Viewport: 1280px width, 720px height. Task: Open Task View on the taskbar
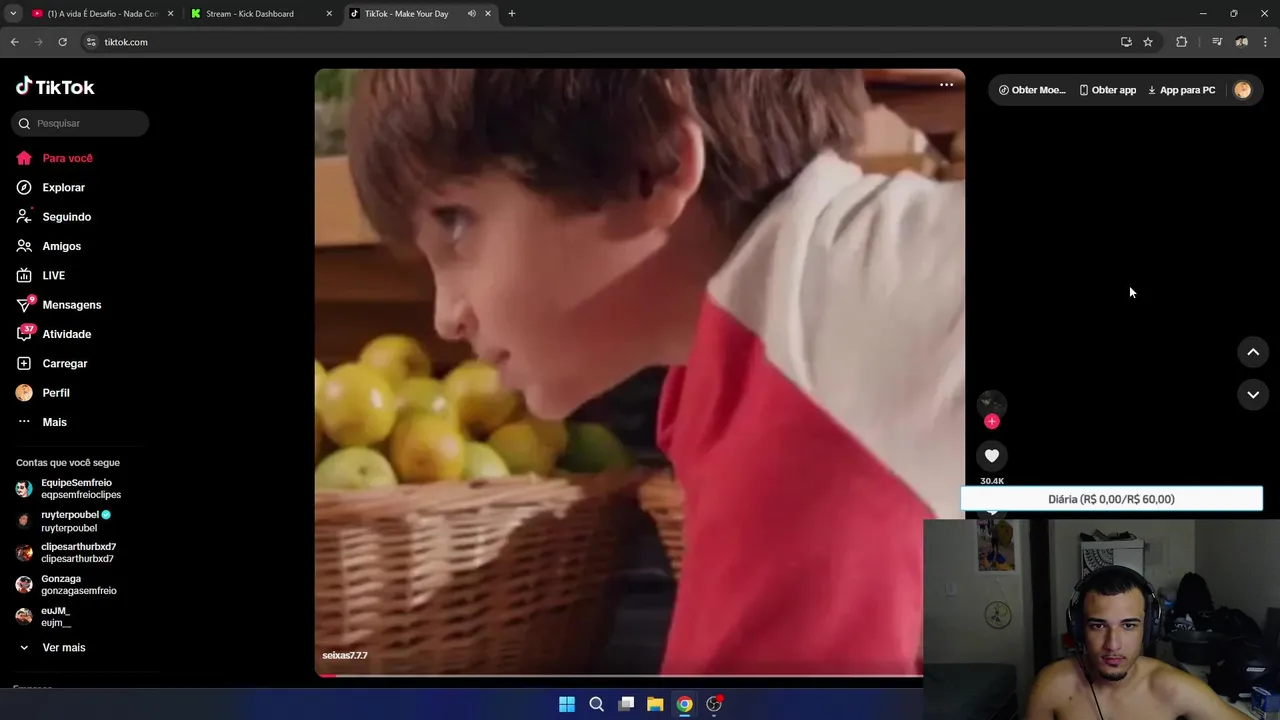coord(626,704)
